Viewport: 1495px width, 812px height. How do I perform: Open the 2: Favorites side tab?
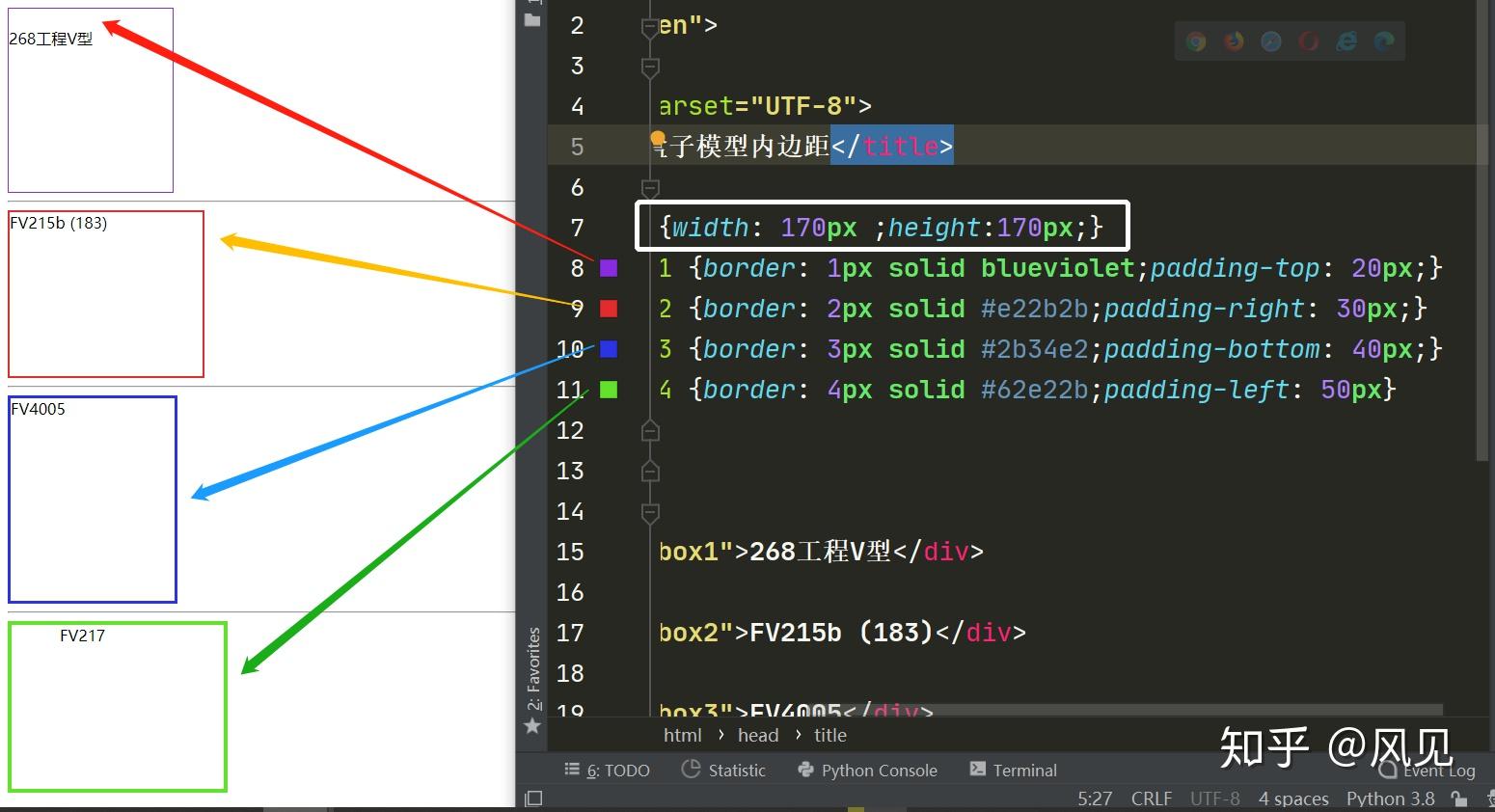point(533,668)
